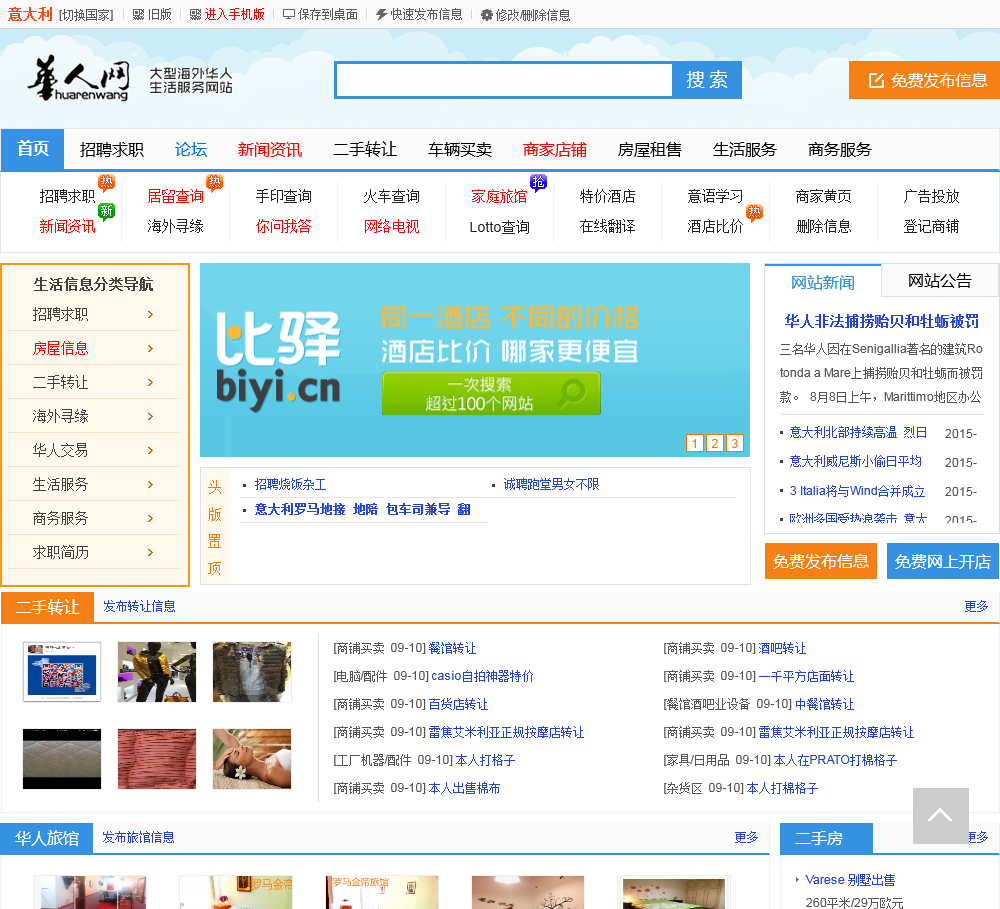Image resolution: width=1000 pixels, height=909 pixels.
Task: Focus the site search box
Action: pyautogui.click(x=504, y=80)
